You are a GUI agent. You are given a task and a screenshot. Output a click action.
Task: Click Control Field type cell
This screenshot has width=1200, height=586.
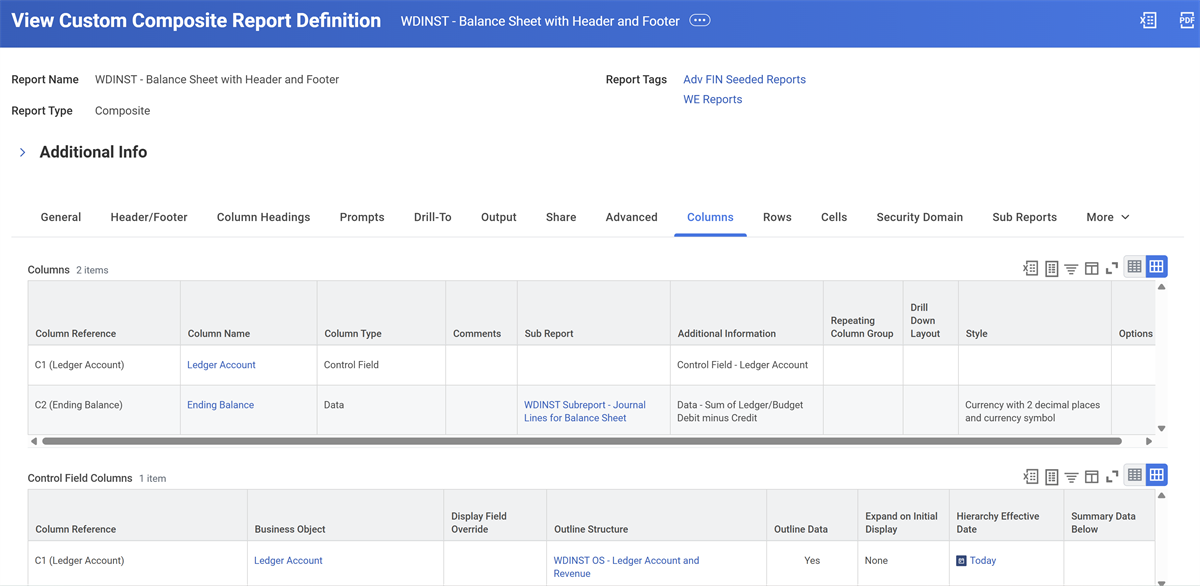pyautogui.click(x=381, y=365)
